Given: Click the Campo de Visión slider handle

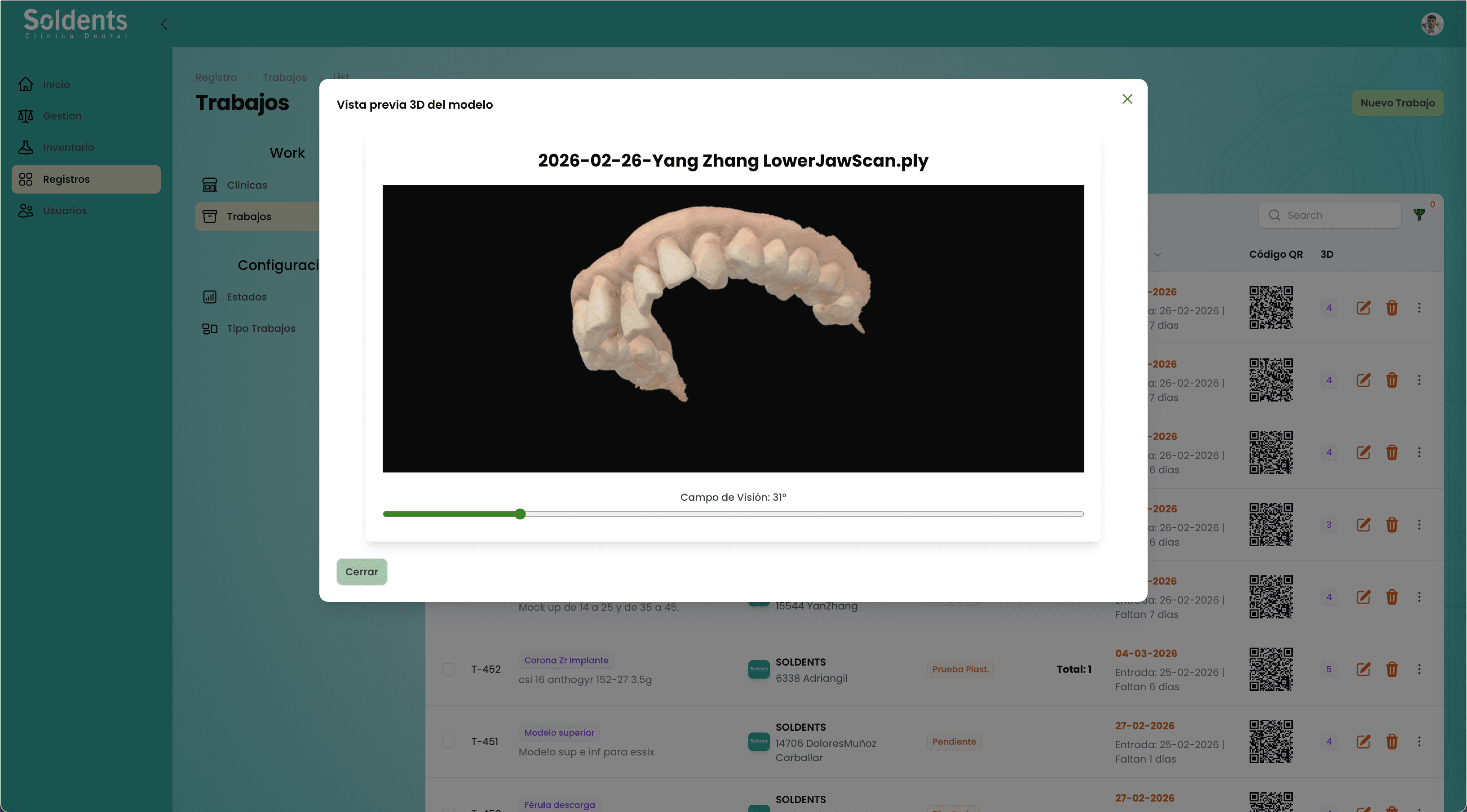Looking at the screenshot, I should pos(520,514).
